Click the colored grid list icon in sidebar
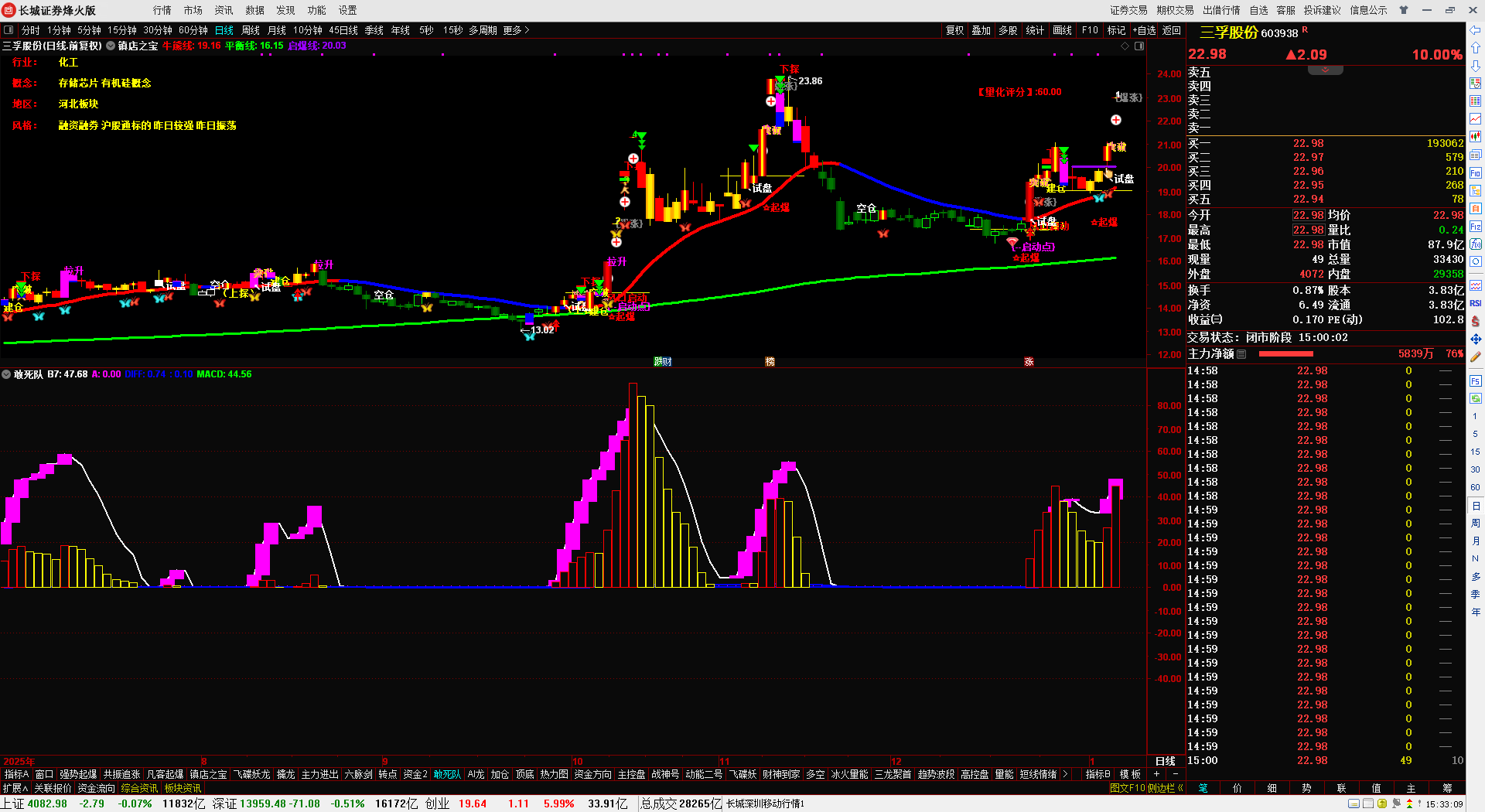This screenshot has width=1485, height=812. [x=1476, y=101]
